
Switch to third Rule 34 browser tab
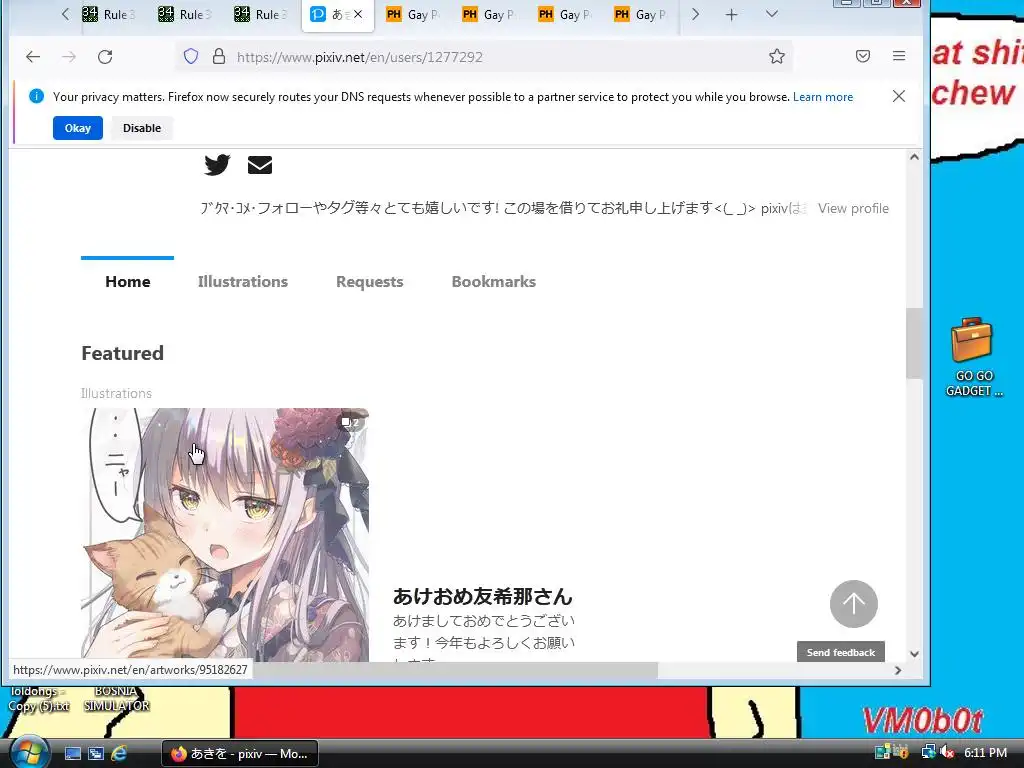tap(261, 14)
